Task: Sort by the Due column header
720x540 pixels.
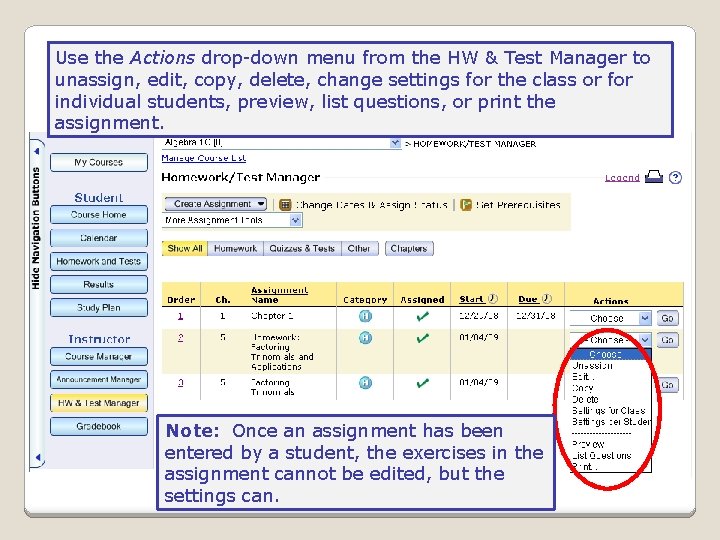Action: [x=528, y=299]
